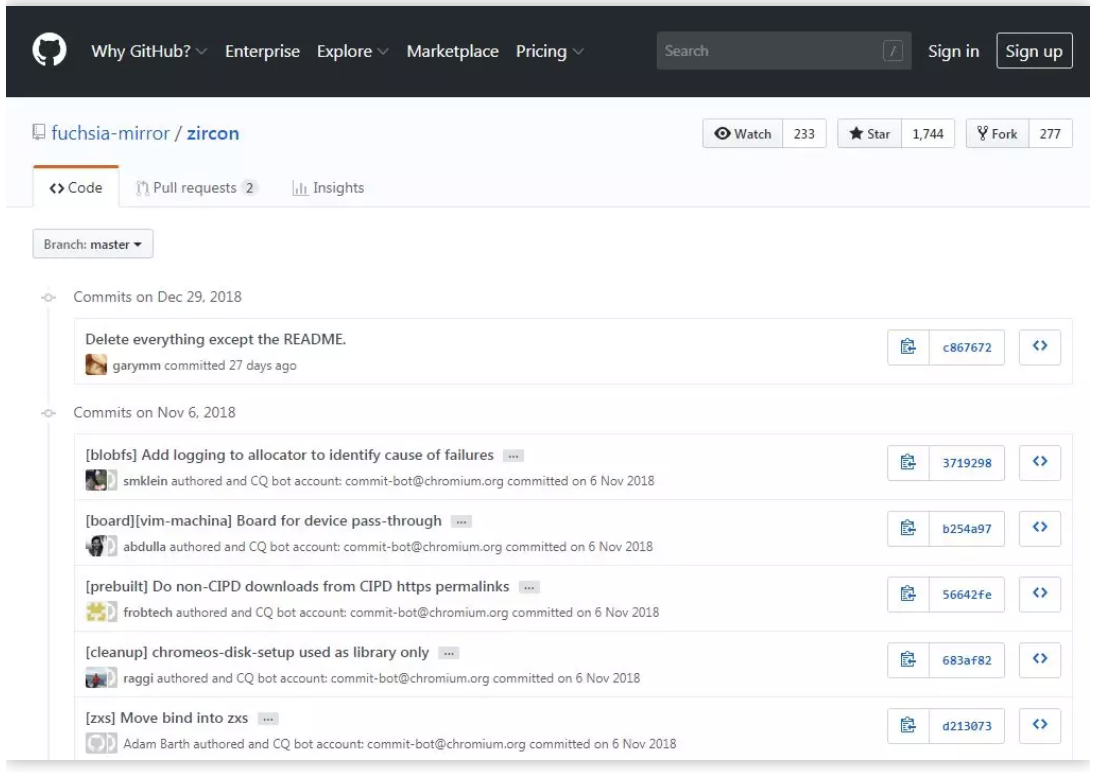Click Adam Barth's avatar image
This screenshot has width=1098, height=772.
[x=96, y=743]
